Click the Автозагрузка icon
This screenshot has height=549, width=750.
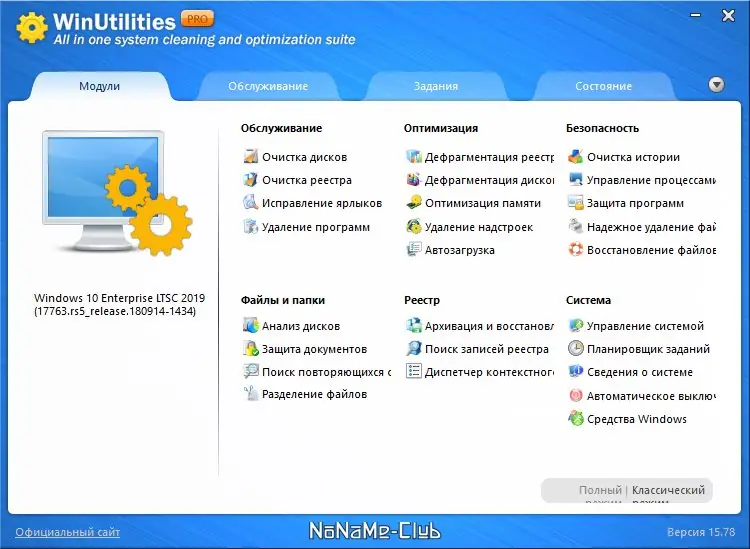[x=413, y=249]
